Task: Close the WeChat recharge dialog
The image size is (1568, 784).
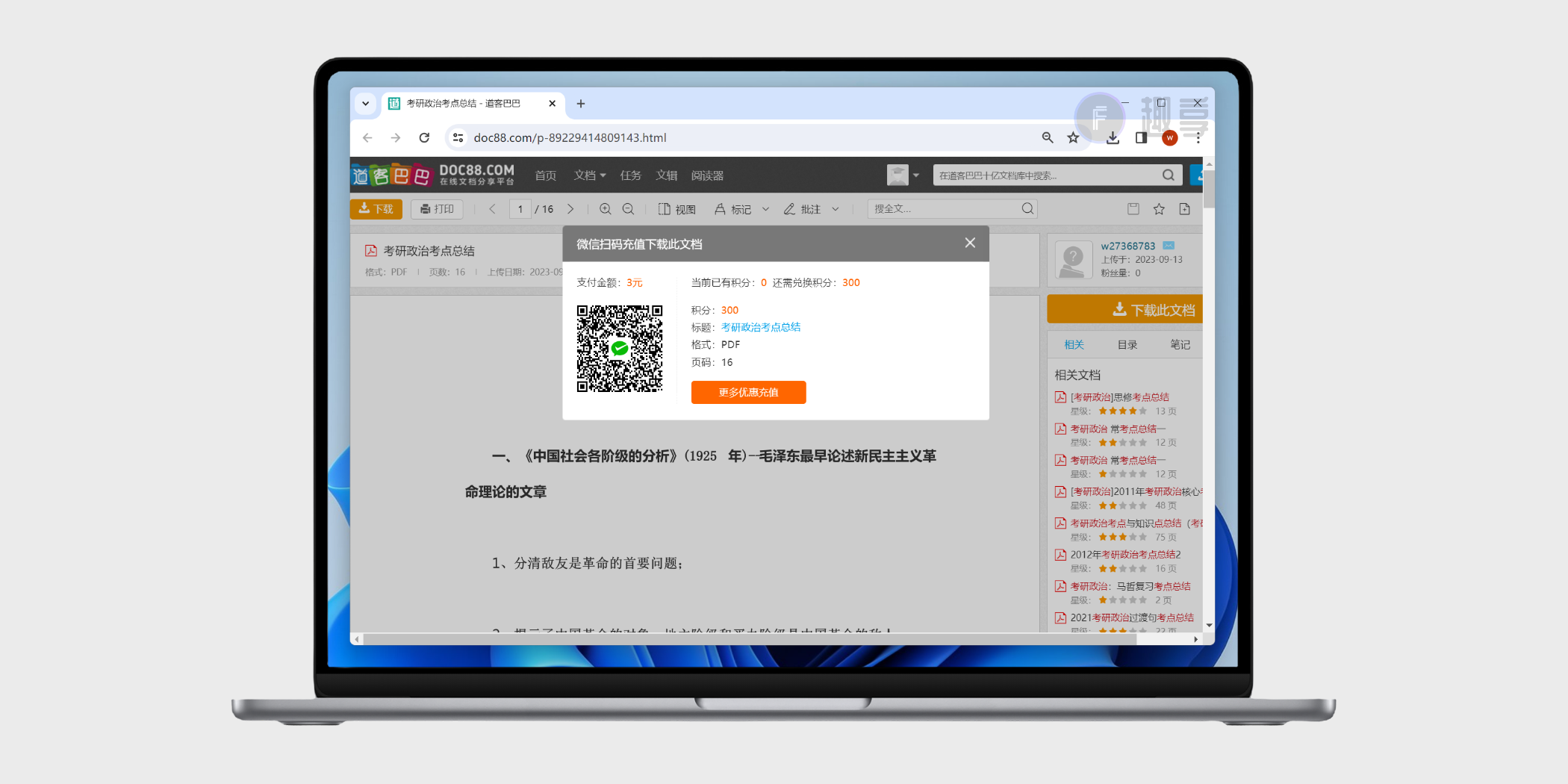Action: tap(970, 243)
